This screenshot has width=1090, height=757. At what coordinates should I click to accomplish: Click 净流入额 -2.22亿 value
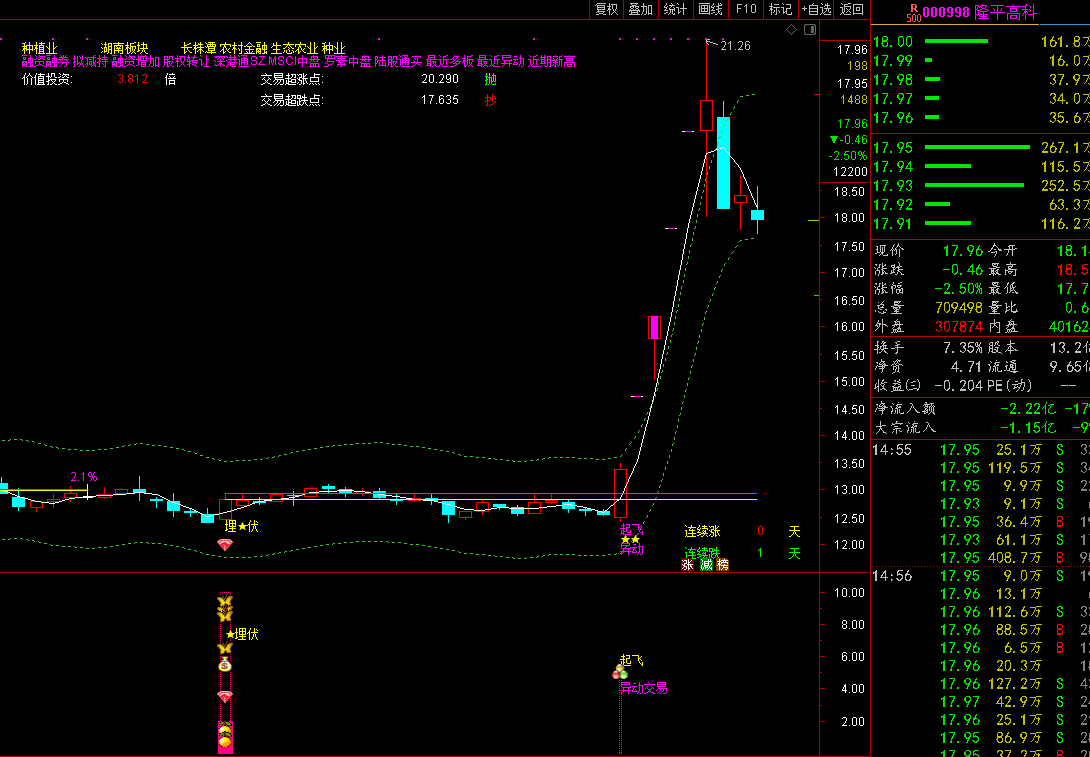[1028, 408]
